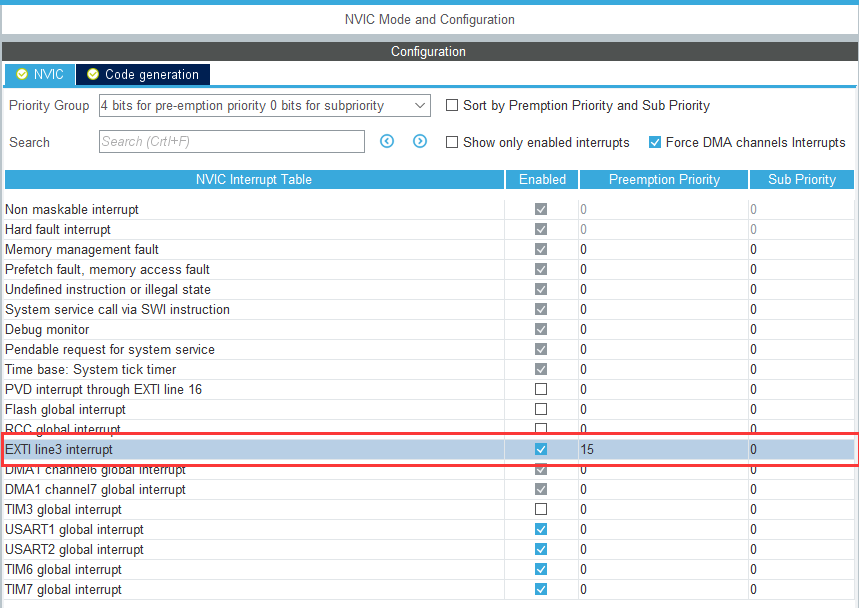The height and width of the screenshot is (608, 859).
Task: Go to previous search result arrow
Action: click(x=387, y=141)
